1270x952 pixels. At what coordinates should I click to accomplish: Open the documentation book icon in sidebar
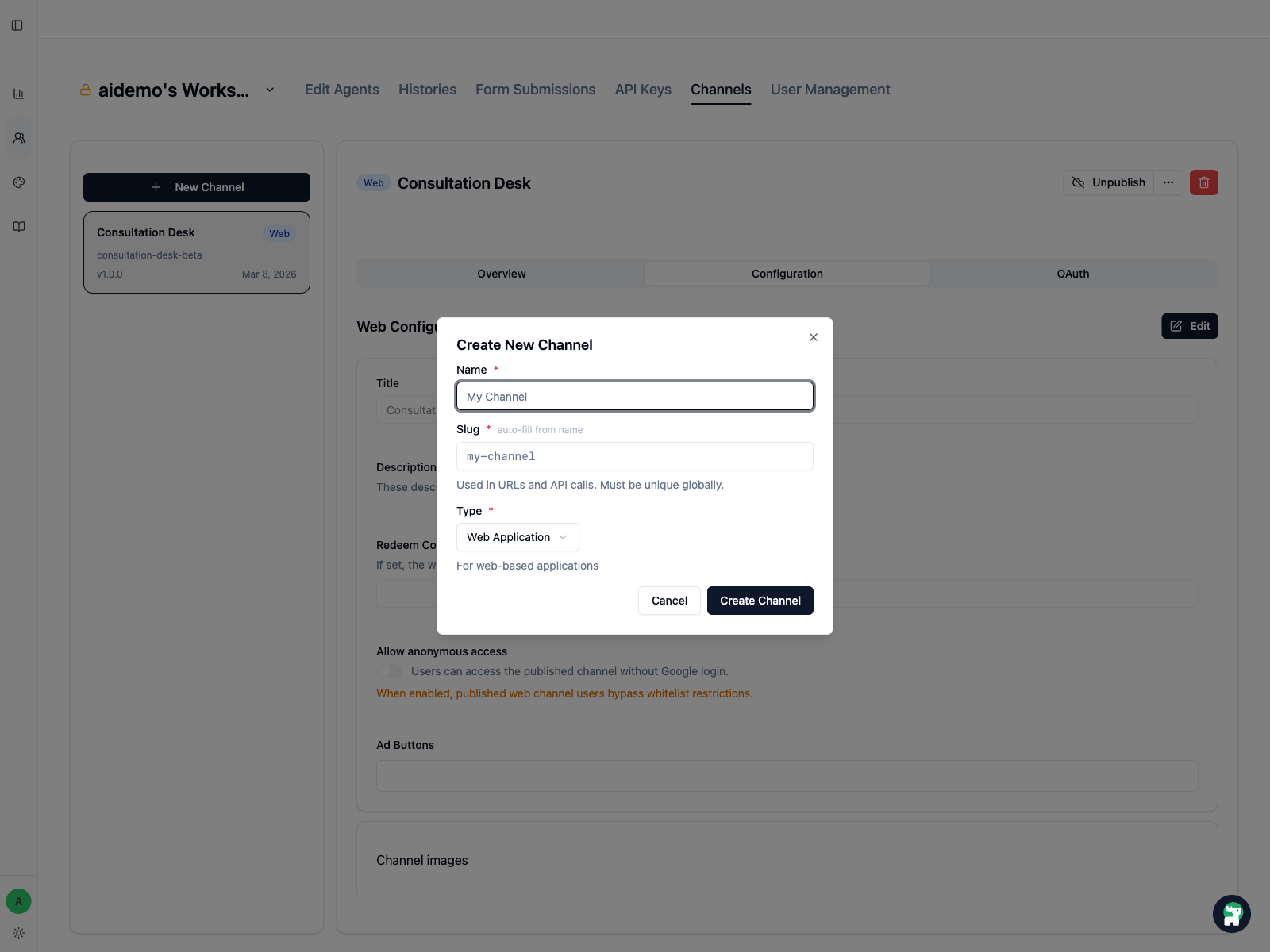[x=18, y=226]
